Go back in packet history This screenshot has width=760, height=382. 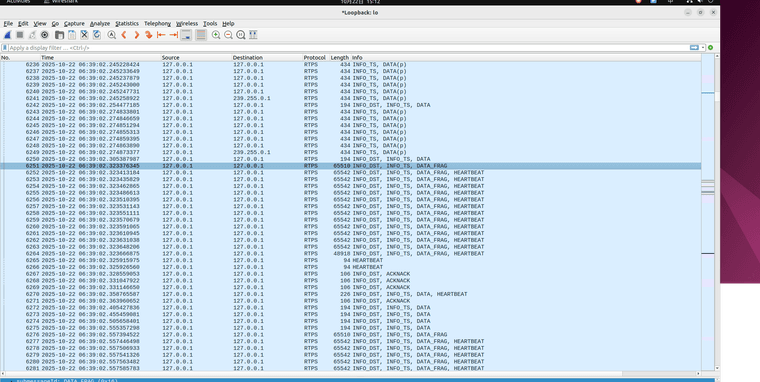[124, 35]
